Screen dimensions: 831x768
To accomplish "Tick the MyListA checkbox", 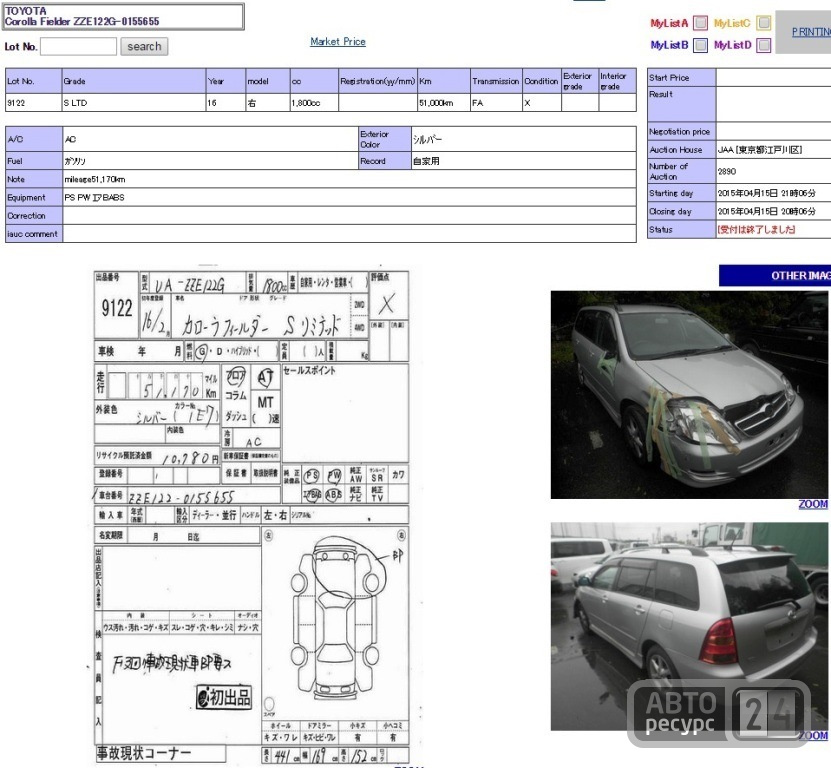I will pyautogui.click(x=701, y=23).
